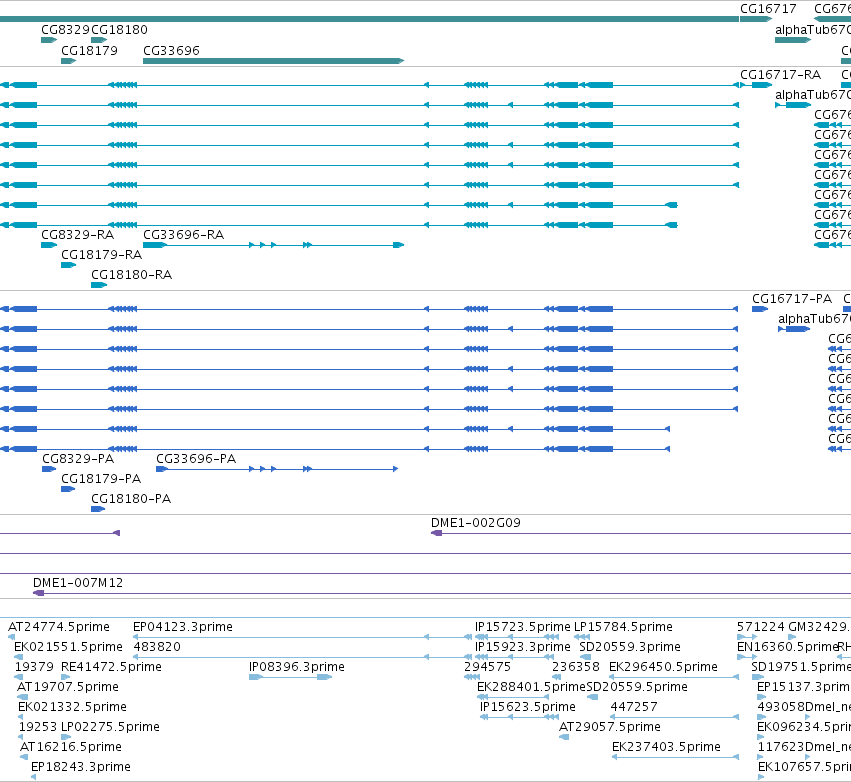This screenshot has width=851, height=782.
Task: Select the CG8329-PA protein label
Action: 78,459
